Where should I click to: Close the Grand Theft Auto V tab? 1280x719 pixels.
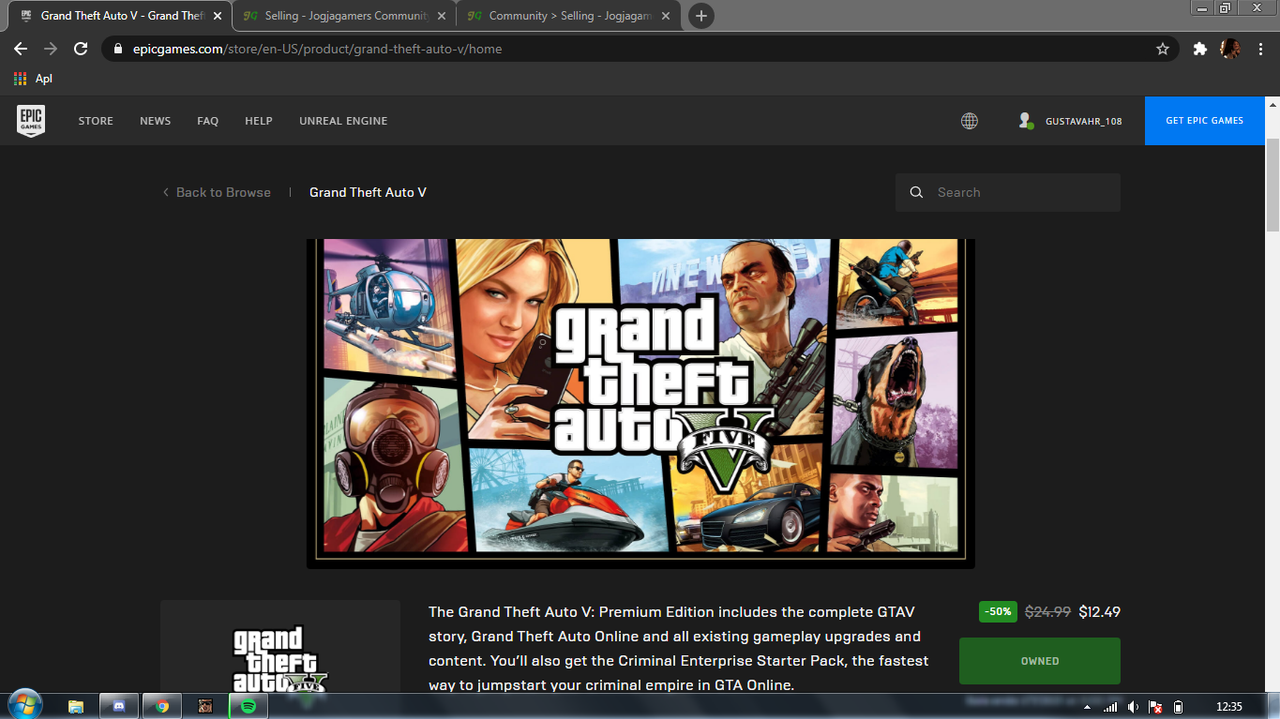coord(217,16)
